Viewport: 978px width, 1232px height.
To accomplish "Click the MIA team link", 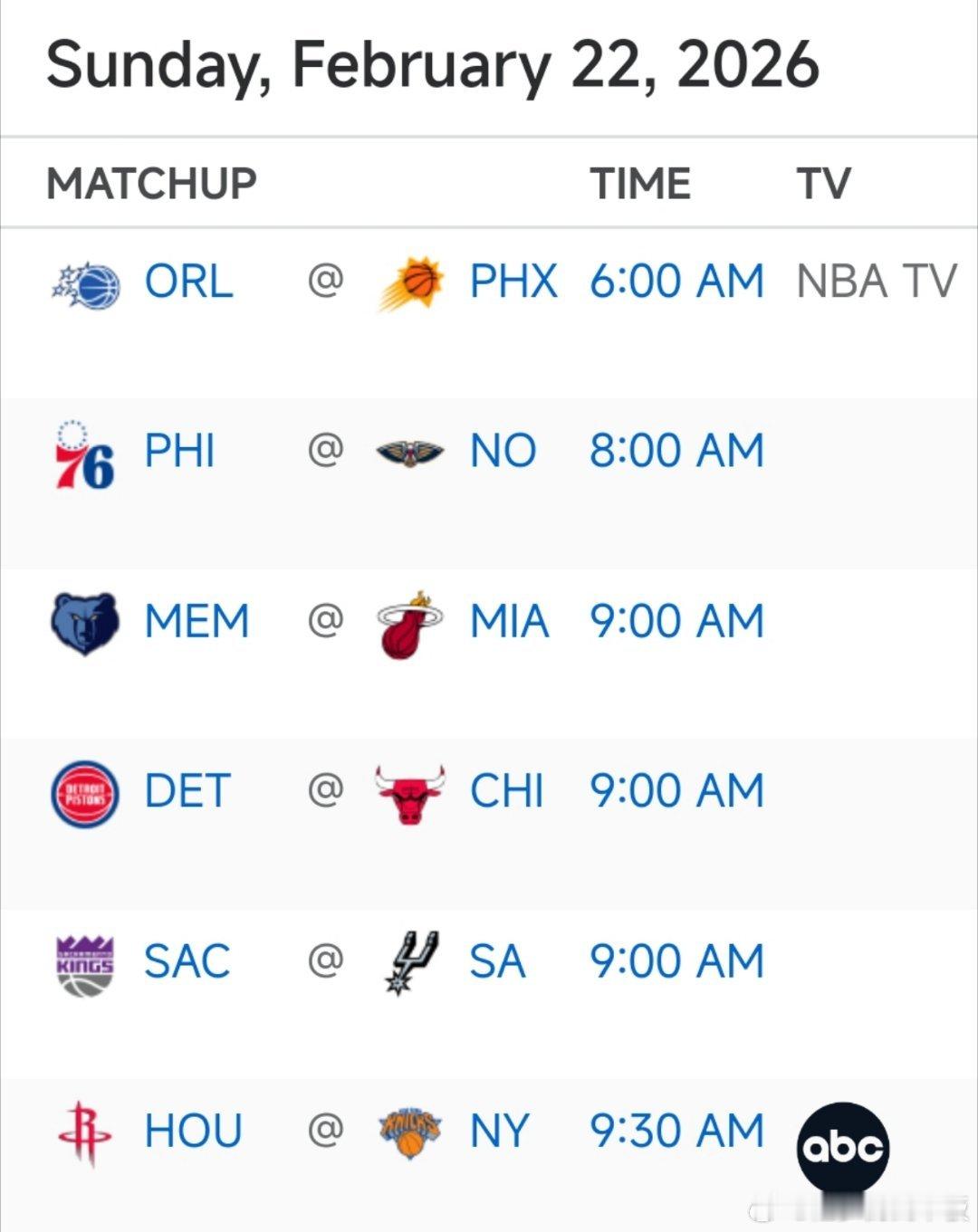I will [509, 621].
